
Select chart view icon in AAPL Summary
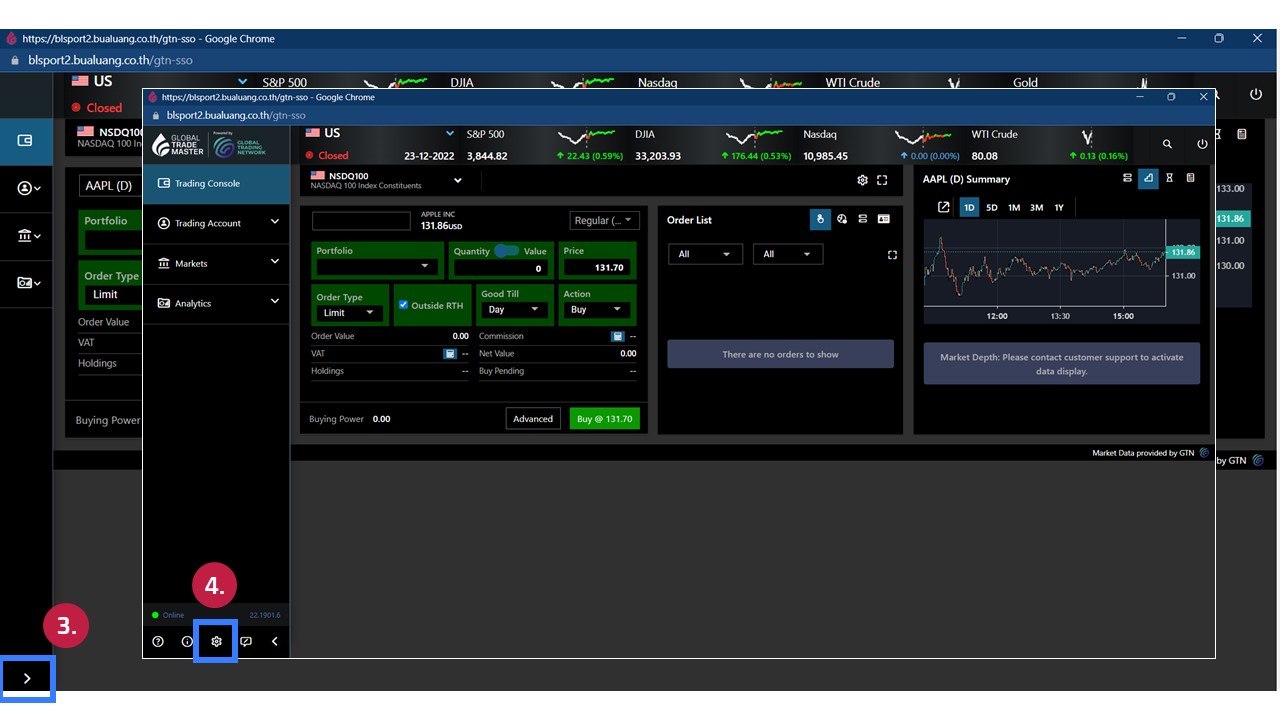click(x=1148, y=178)
